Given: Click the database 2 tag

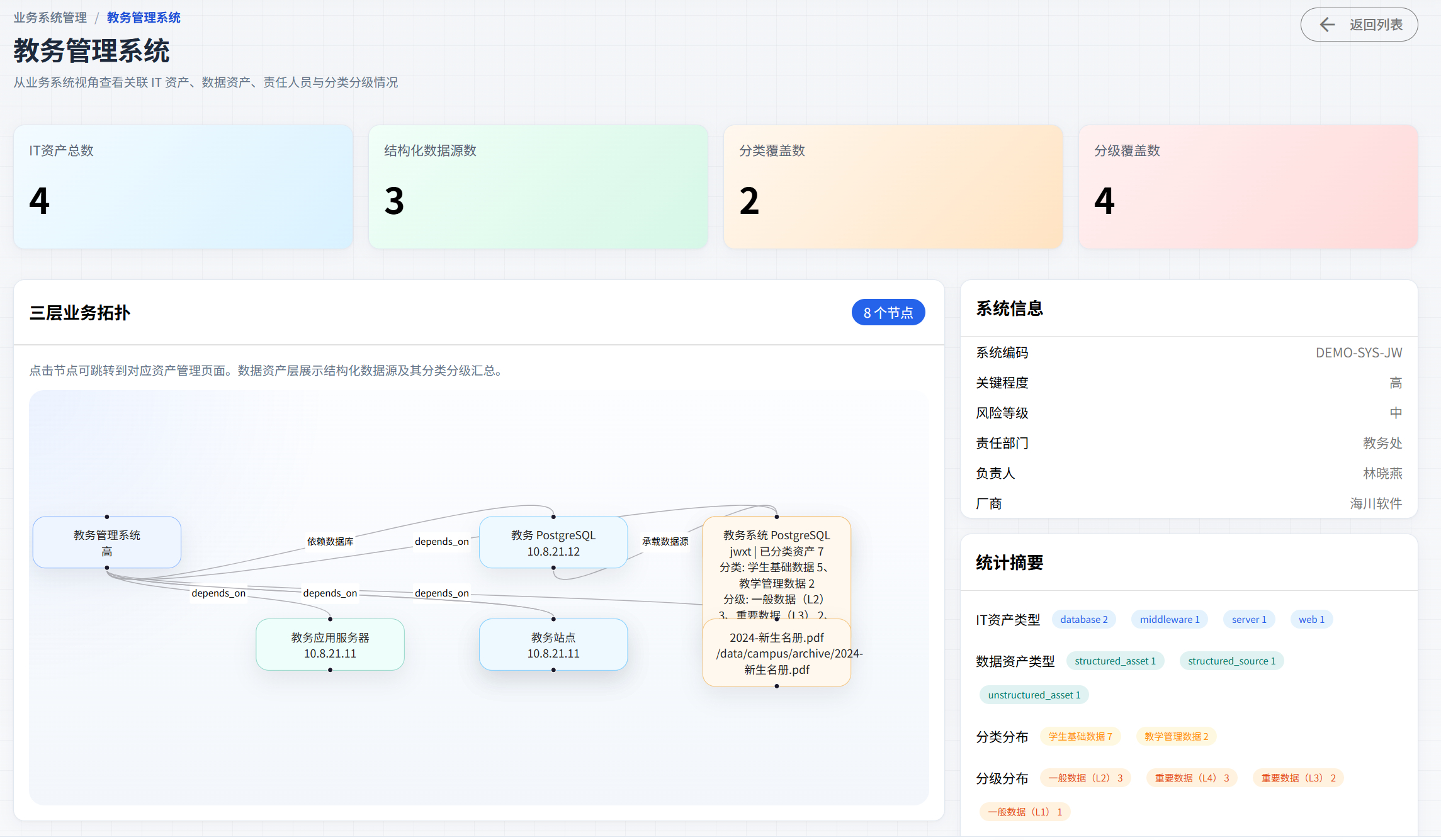Looking at the screenshot, I should [1083, 620].
